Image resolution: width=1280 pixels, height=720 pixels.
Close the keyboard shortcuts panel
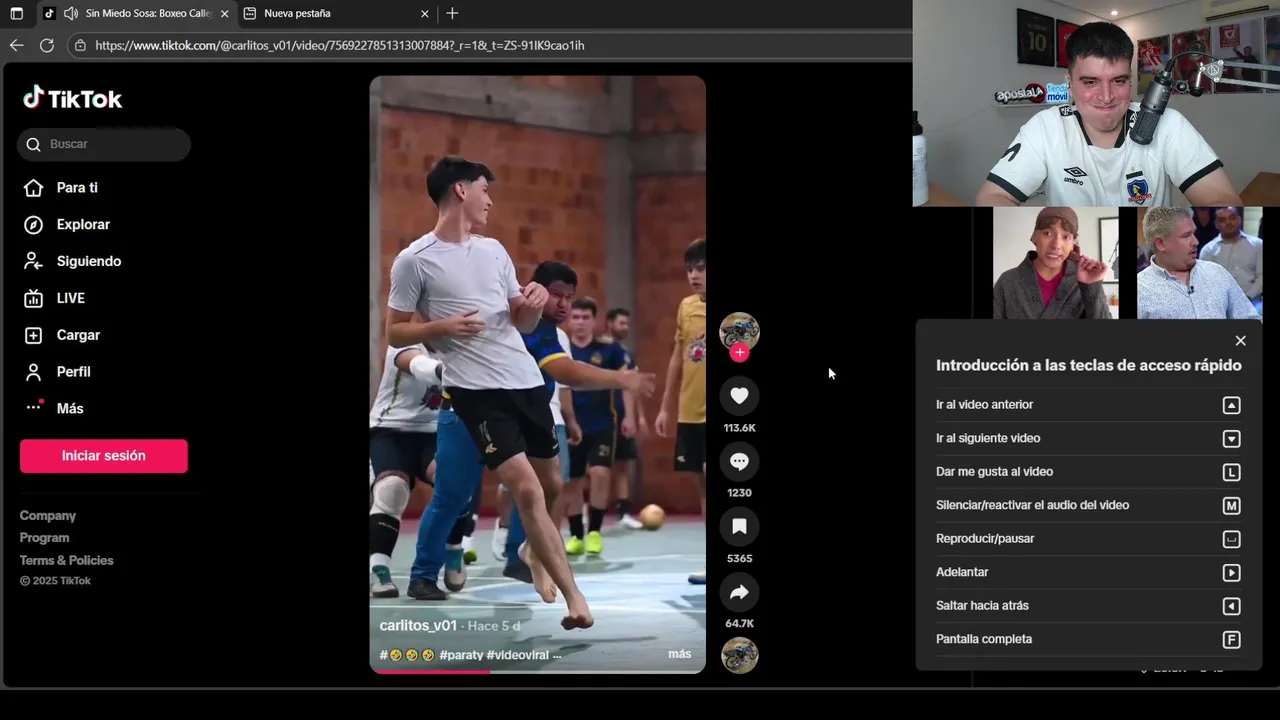coord(1241,341)
